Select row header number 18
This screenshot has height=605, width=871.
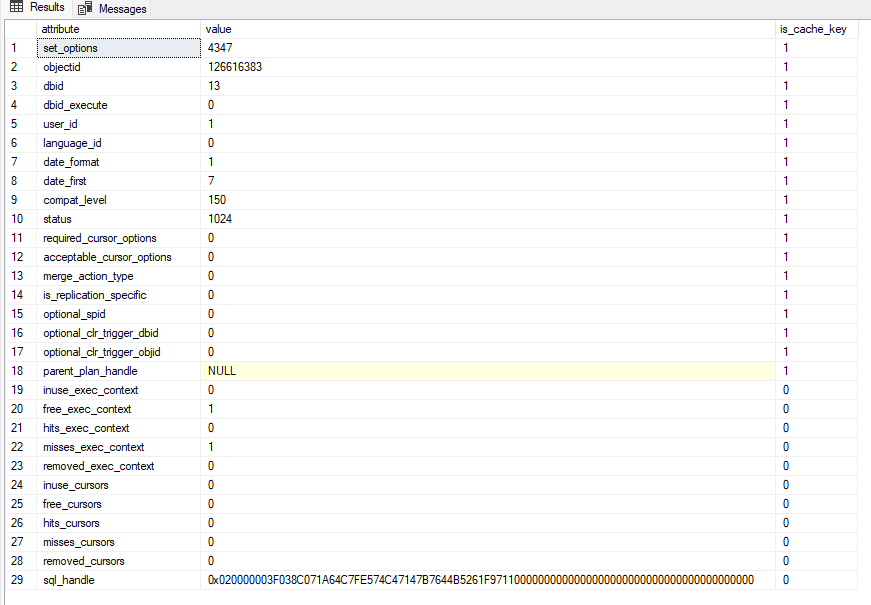tap(21, 371)
